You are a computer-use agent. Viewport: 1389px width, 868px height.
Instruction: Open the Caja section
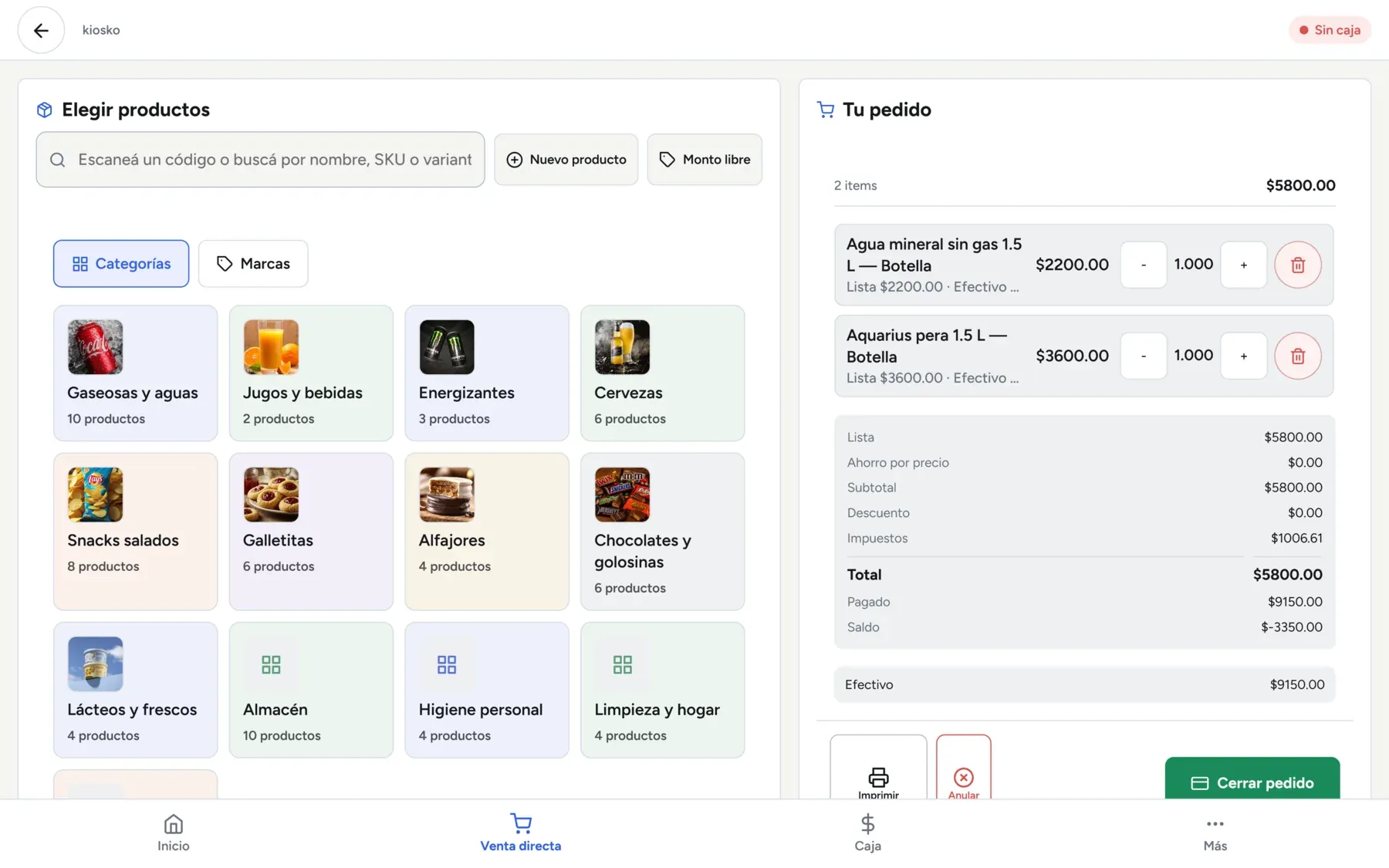point(867,833)
